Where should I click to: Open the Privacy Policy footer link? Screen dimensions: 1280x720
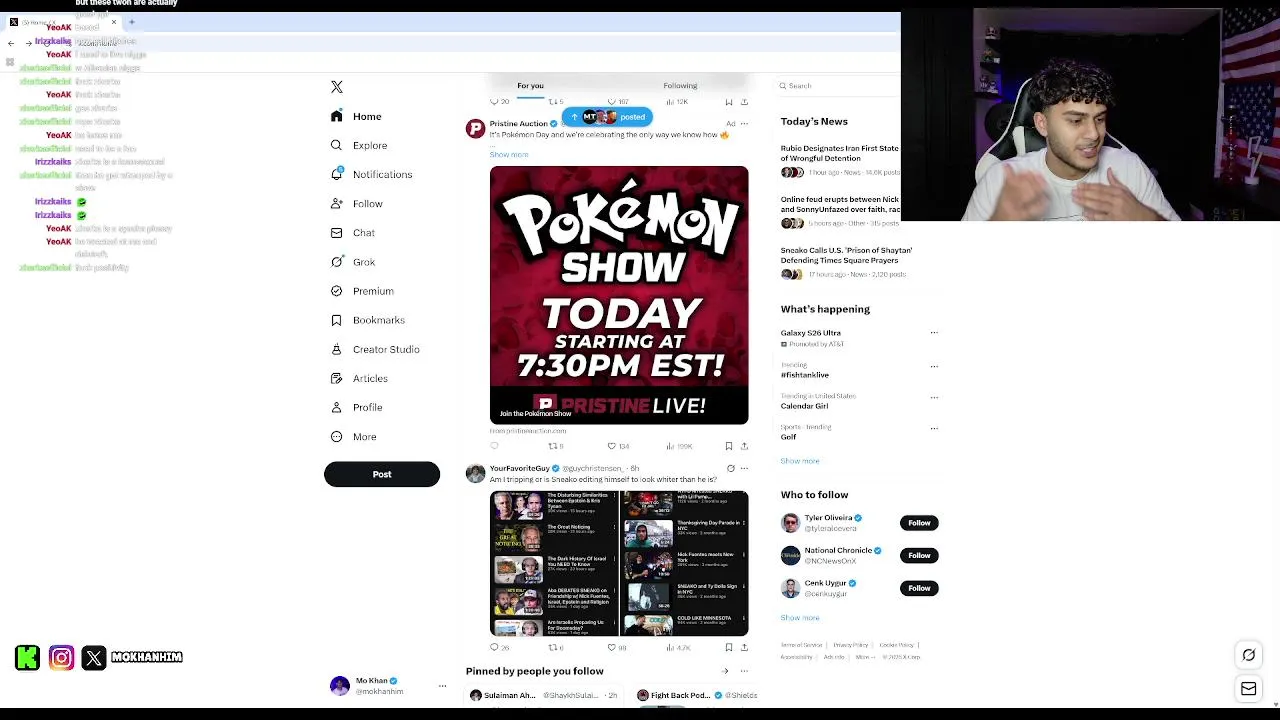click(851, 645)
